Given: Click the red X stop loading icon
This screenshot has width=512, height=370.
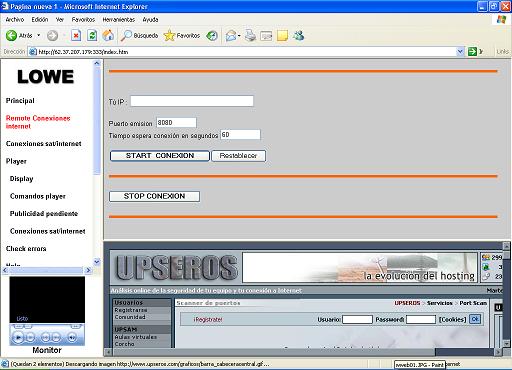Looking at the screenshot, I should (76, 35).
